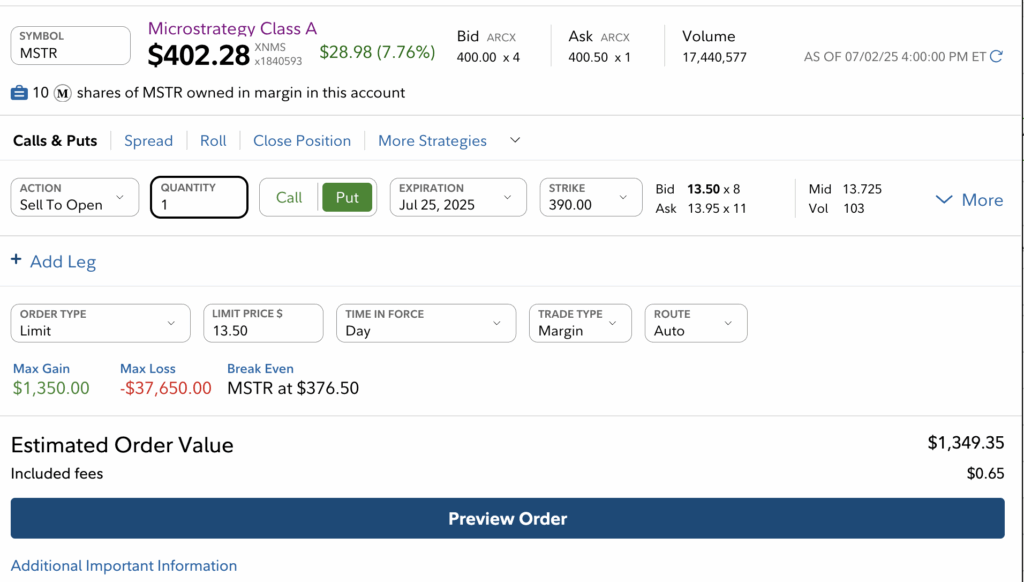The height and width of the screenshot is (582, 1024).
Task: Click the option bid price 13.50
Action: tap(703, 189)
